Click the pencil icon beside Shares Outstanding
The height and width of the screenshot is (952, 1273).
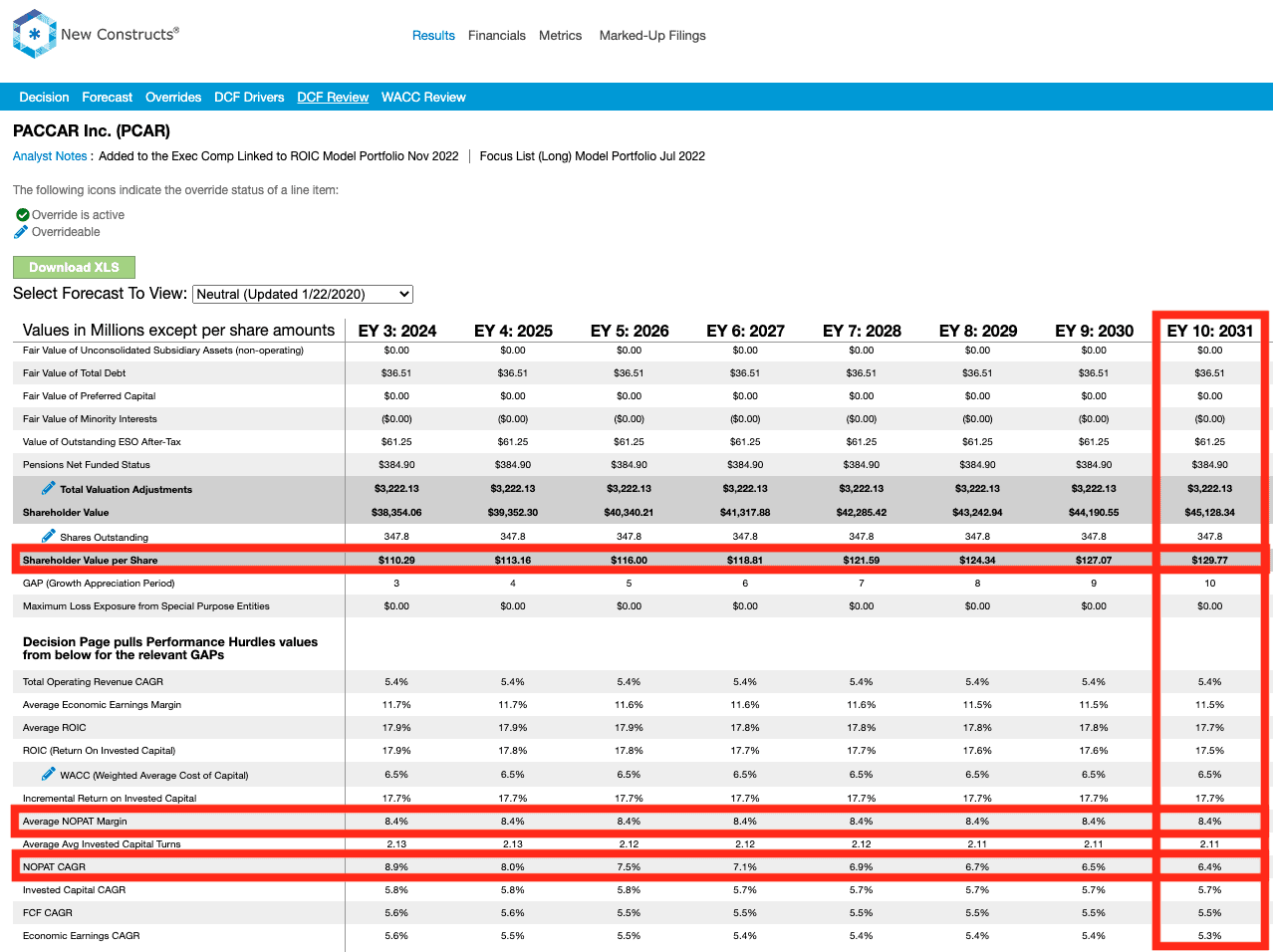tap(48, 536)
